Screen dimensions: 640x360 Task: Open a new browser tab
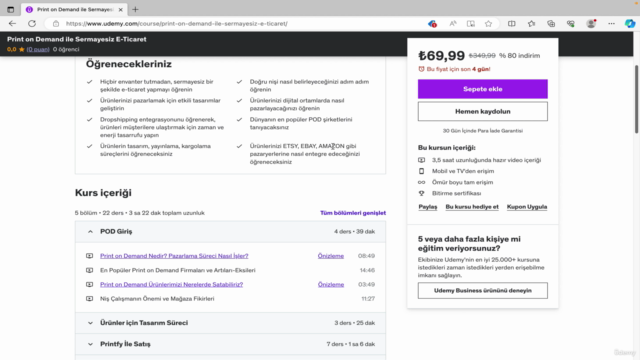click(135, 9)
